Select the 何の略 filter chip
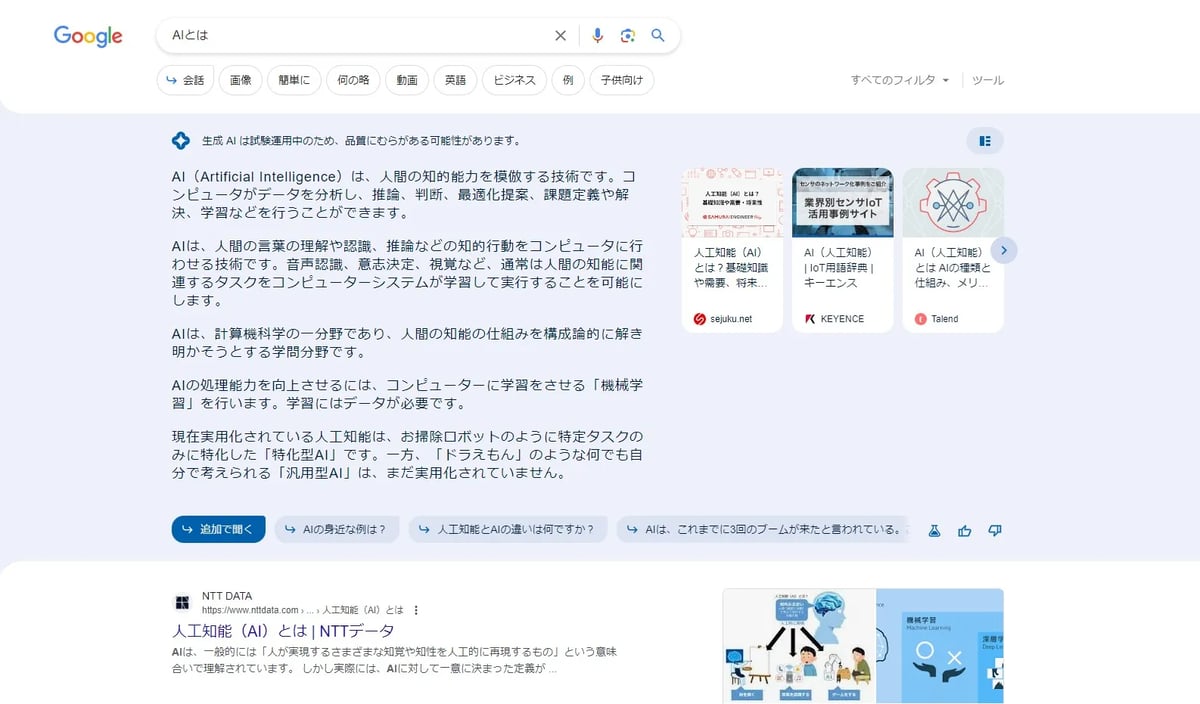This screenshot has height=704, width=1200. coord(353,80)
